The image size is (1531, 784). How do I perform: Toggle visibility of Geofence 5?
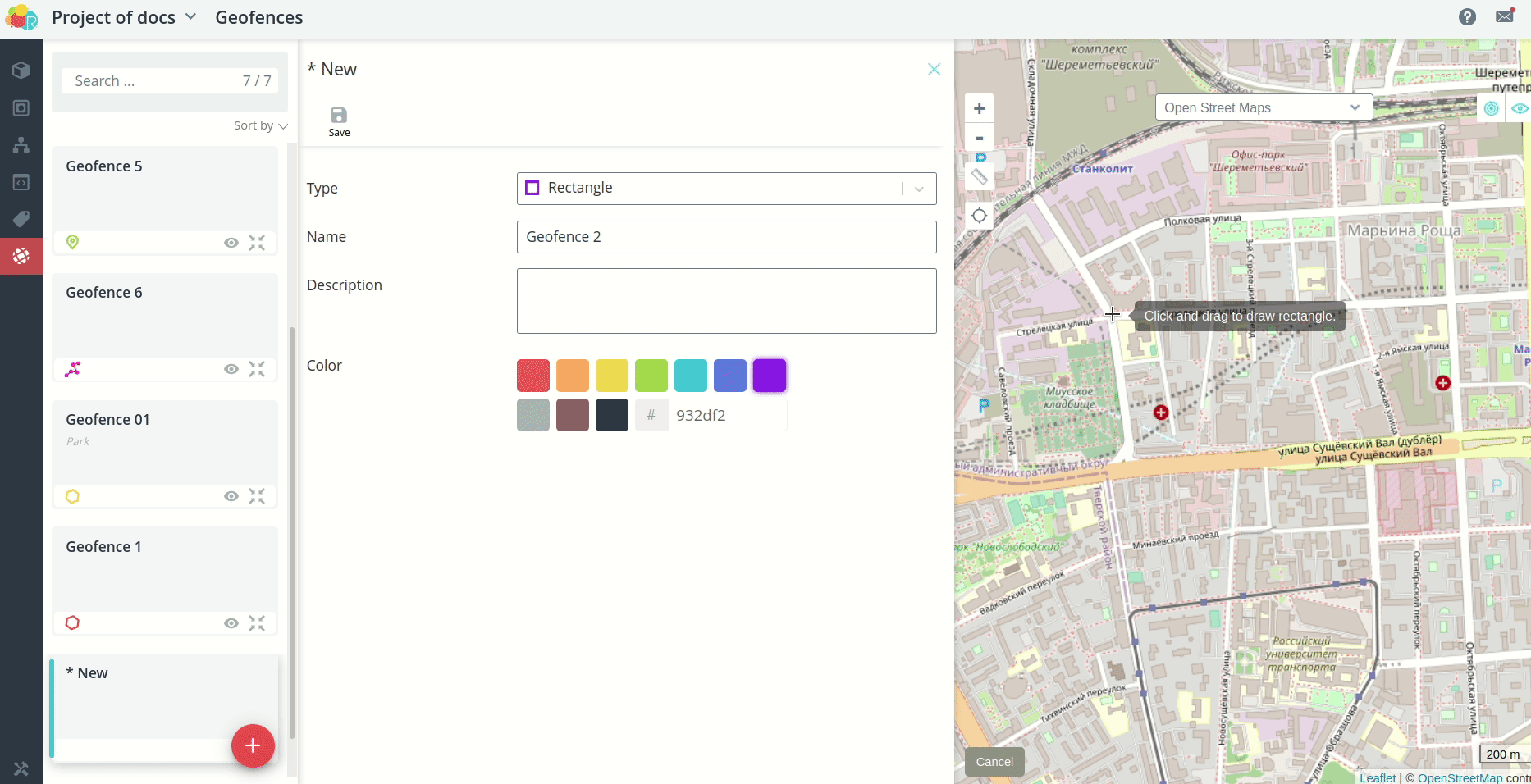pyautogui.click(x=231, y=243)
